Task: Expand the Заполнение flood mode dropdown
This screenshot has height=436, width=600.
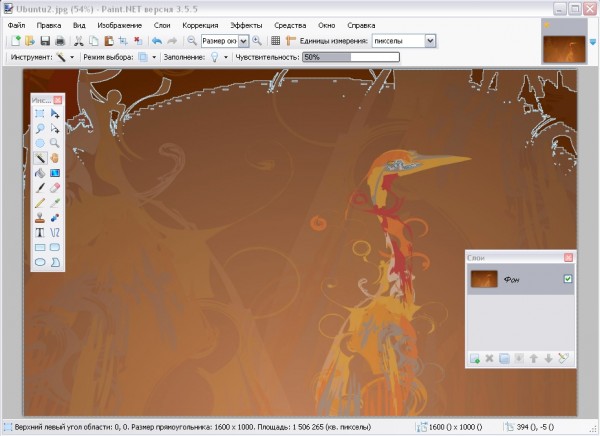Action: pyautogui.click(x=226, y=57)
